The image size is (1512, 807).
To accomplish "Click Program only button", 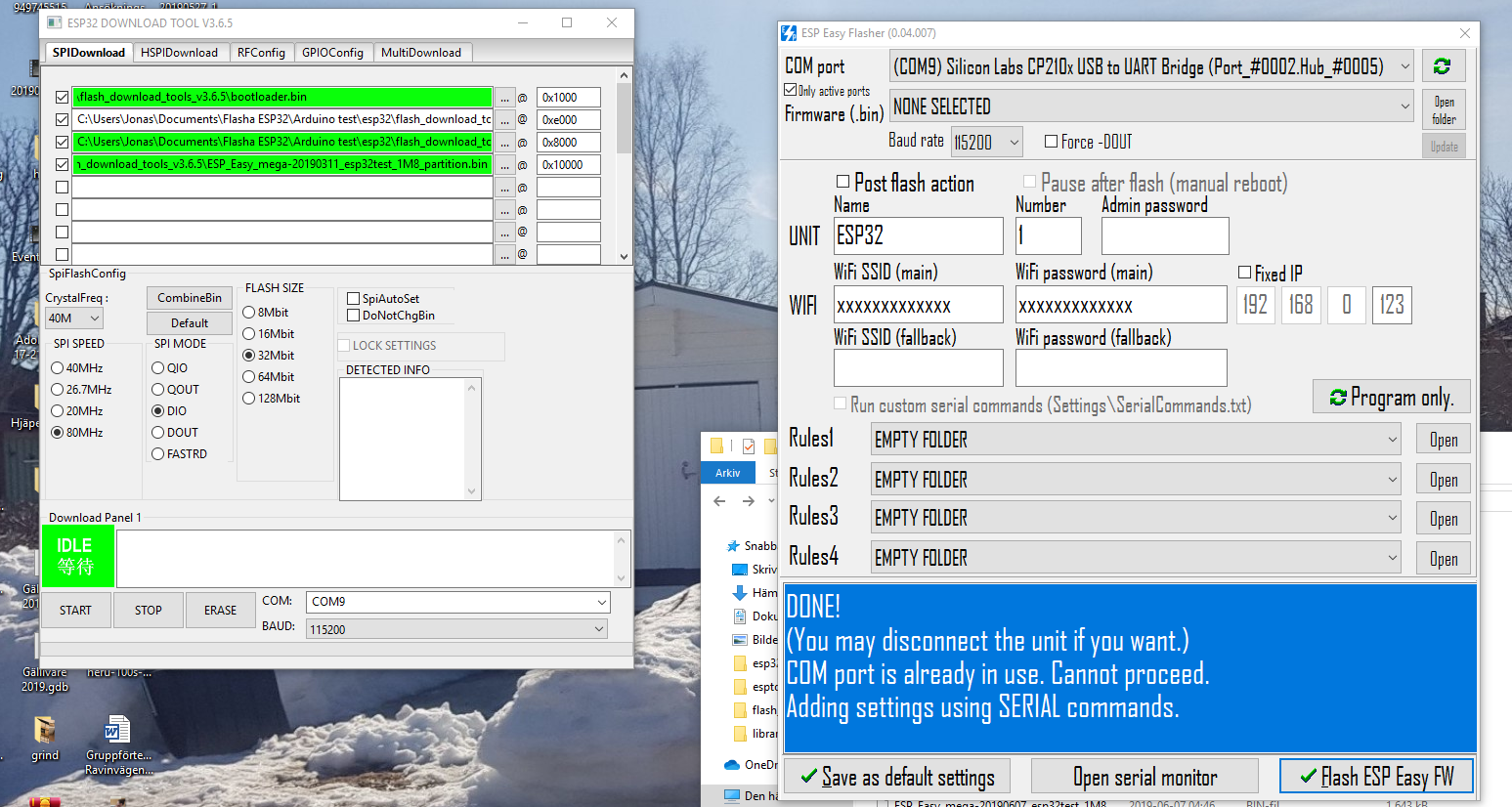I will (1392, 397).
